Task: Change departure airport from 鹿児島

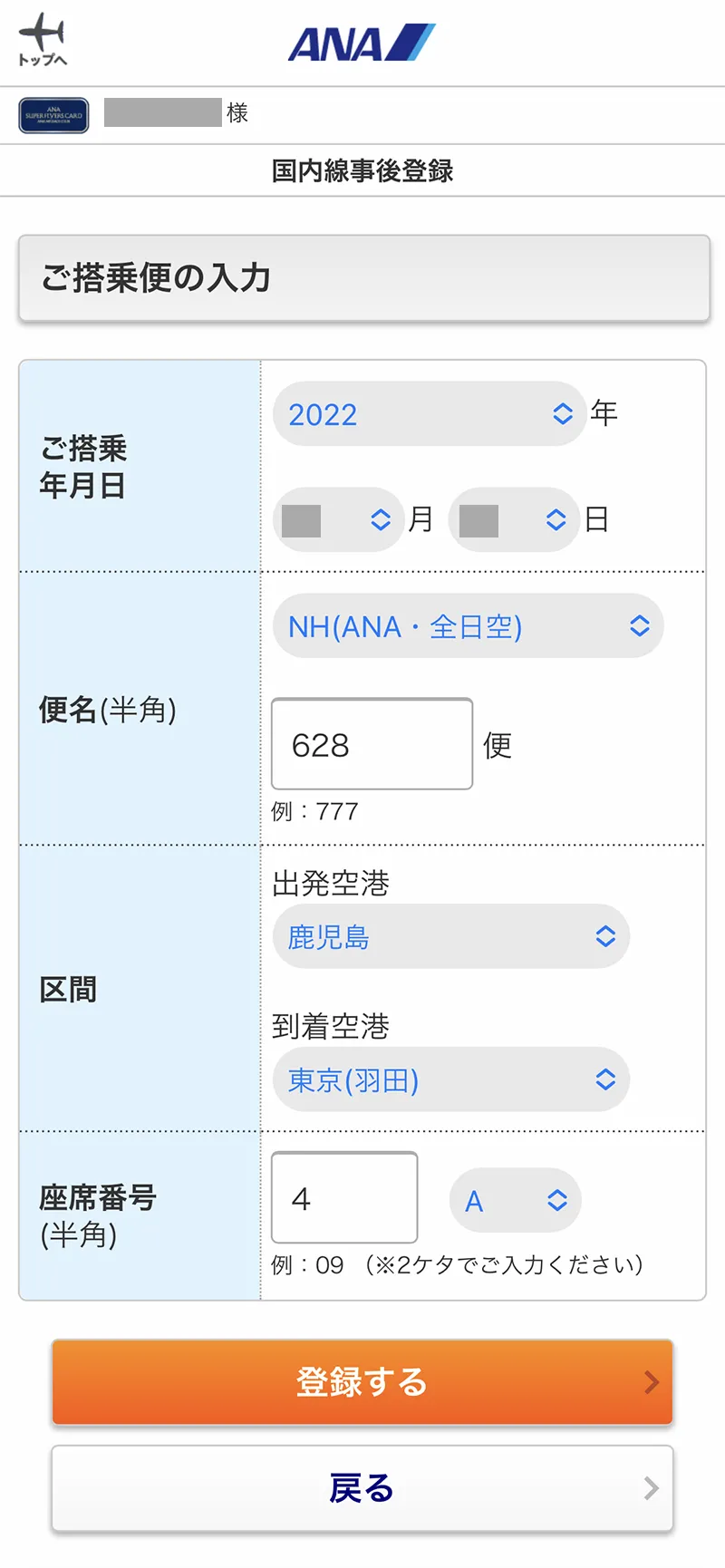Action: pos(450,936)
